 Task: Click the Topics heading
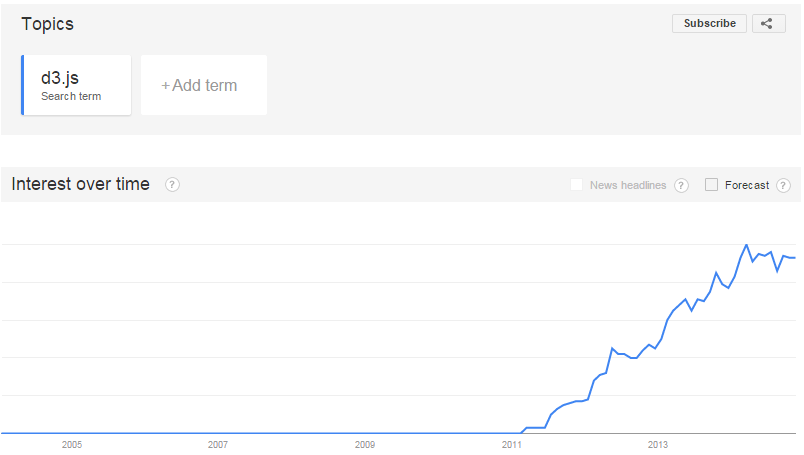(47, 24)
